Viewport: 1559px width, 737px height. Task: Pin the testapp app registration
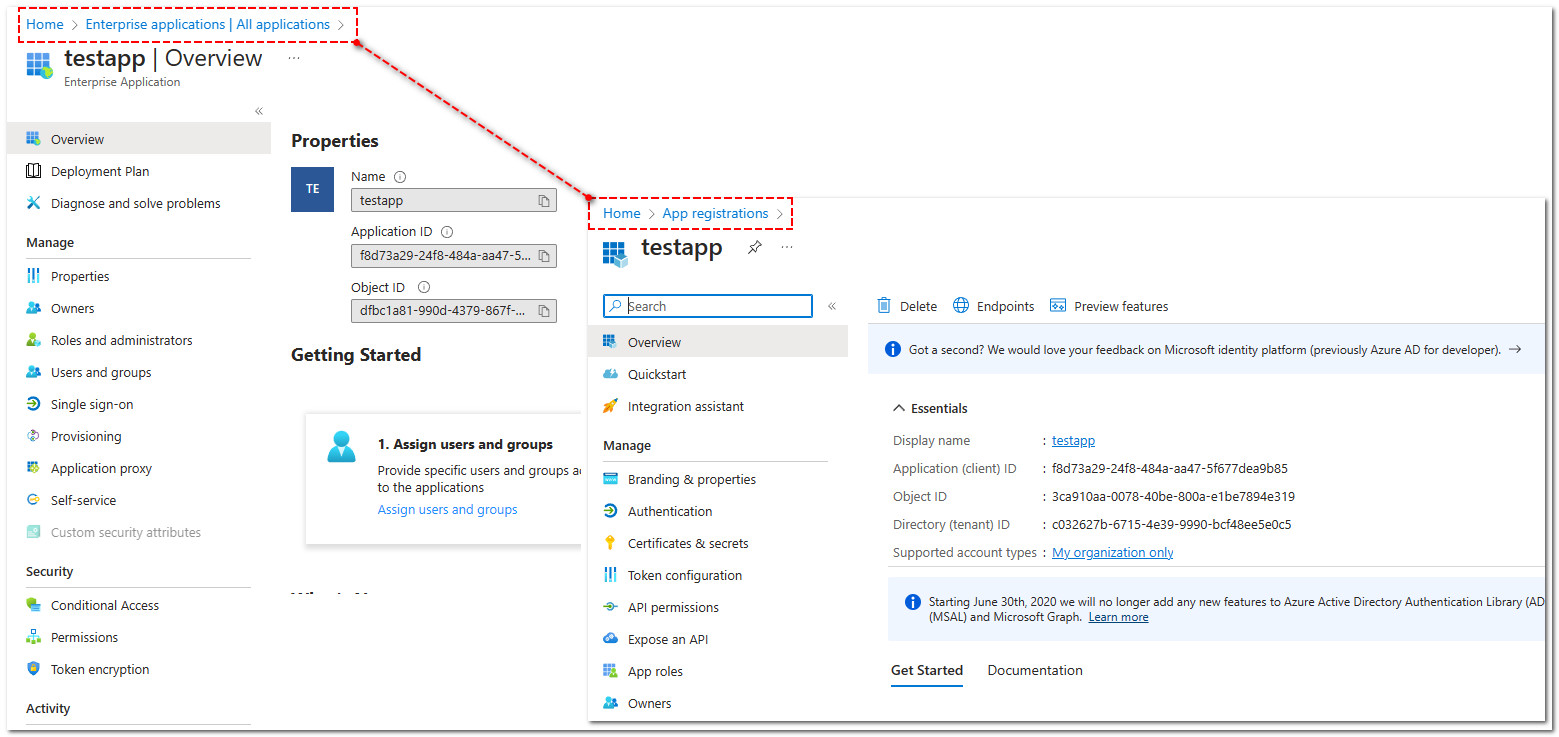click(x=755, y=247)
